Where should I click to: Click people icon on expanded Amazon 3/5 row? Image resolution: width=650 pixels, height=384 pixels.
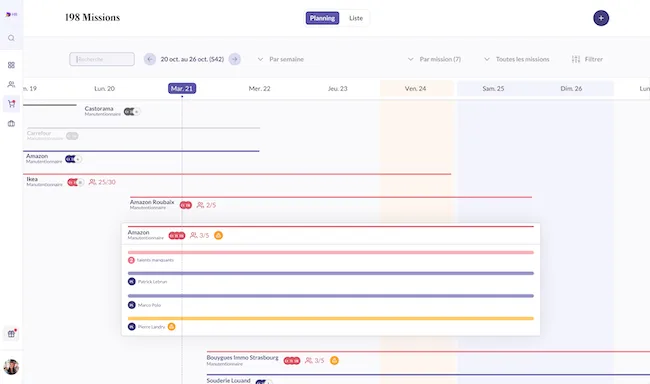pos(193,235)
